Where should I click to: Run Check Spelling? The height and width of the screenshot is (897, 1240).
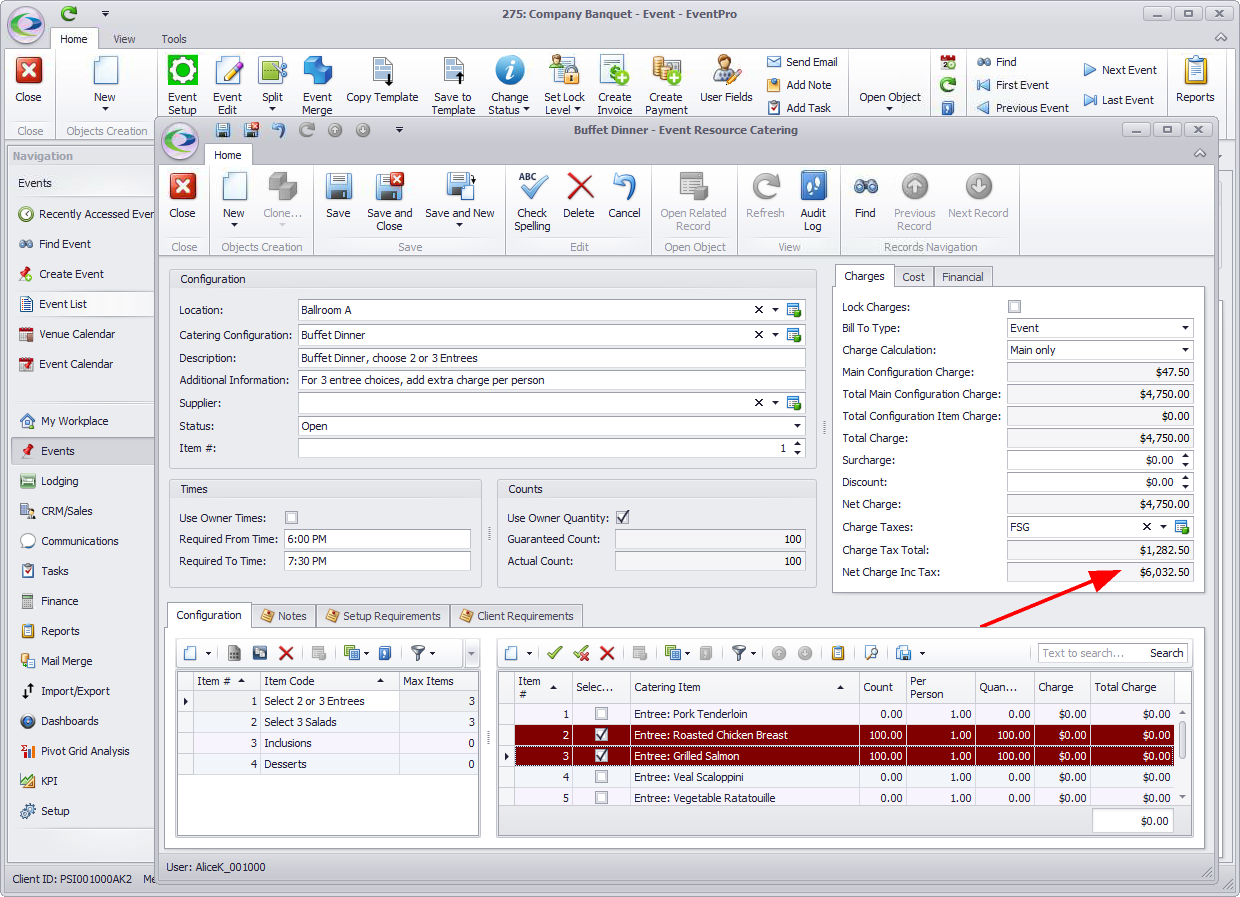point(532,200)
